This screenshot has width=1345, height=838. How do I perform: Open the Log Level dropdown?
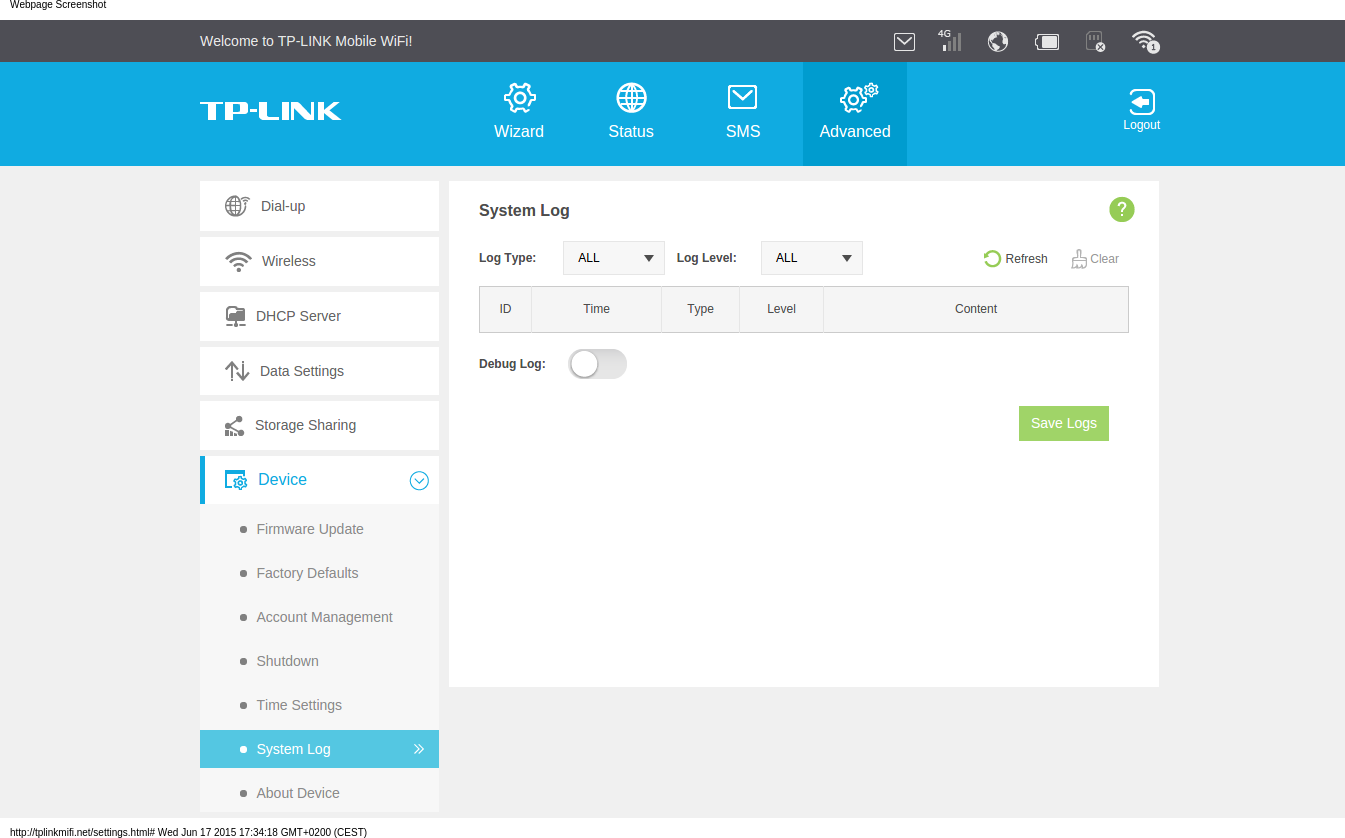tap(811, 258)
